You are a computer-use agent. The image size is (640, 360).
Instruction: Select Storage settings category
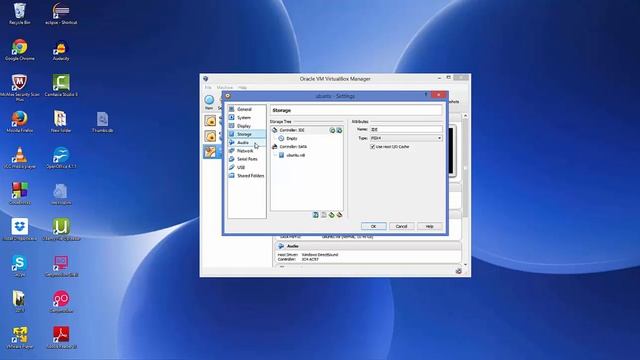247,134
